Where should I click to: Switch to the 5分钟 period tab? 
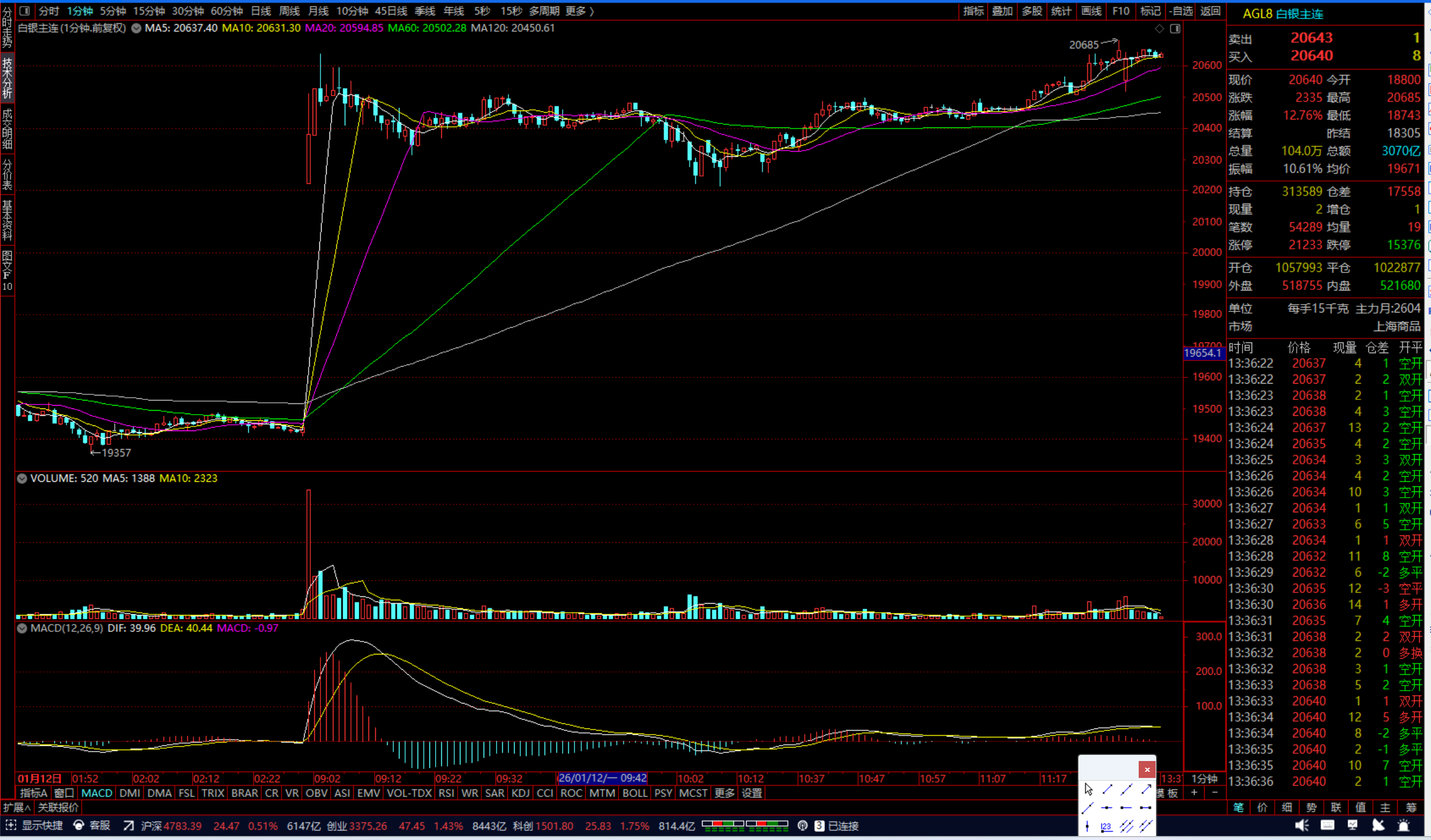113,11
